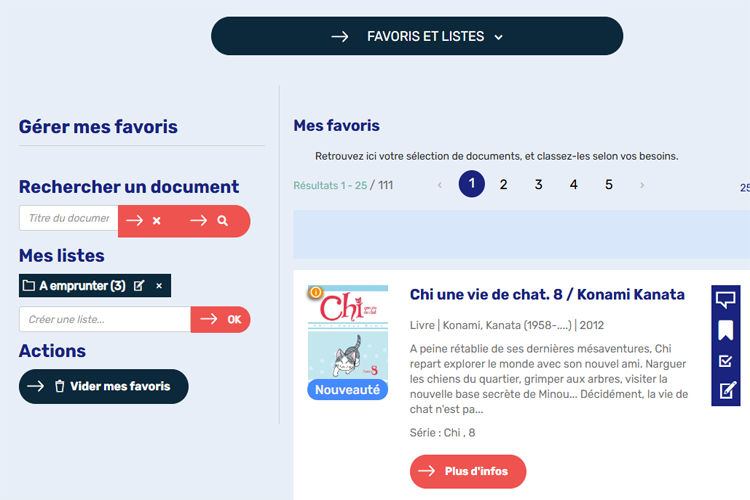This screenshot has height=500, width=750.
Task: Click the edit note icon for Chi
Action: point(726,390)
